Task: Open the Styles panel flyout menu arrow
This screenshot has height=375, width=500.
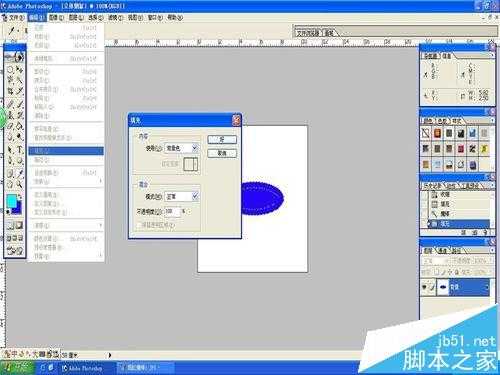Action: 492,120
